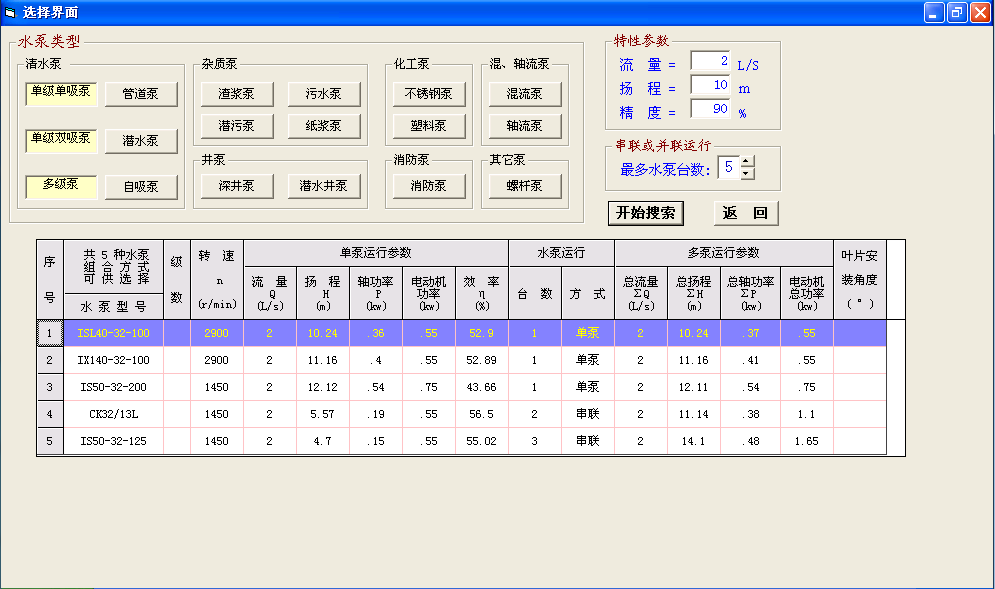The width and height of the screenshot is (995, 589).
Task: Toggle the 多级泵 pump type
Action: click(61, 187)
